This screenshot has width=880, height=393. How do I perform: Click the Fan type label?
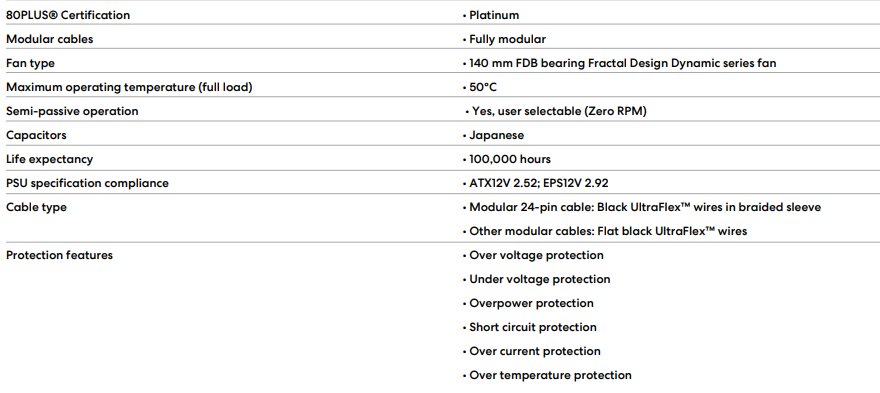(x=30, y=63)
